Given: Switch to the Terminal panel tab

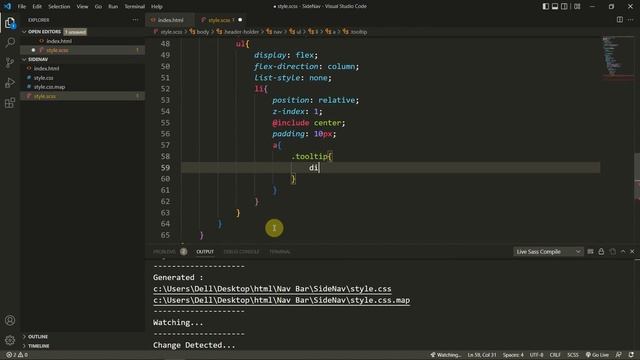Looking at the screenshot, I should [x=280, y=252].
